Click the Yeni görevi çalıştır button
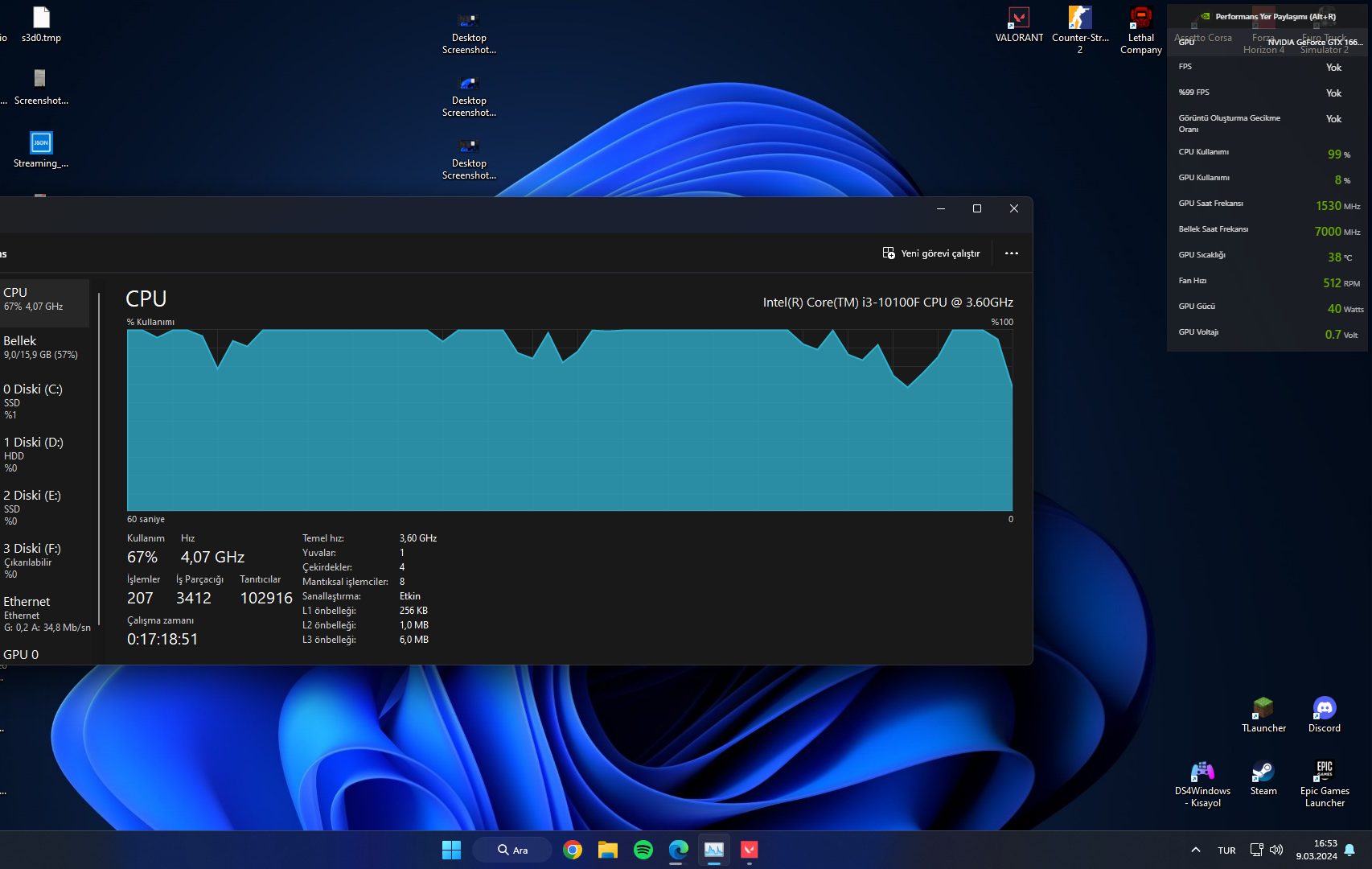The height and width of the screenshot is (869, 1372). click(x=931, y=253)
